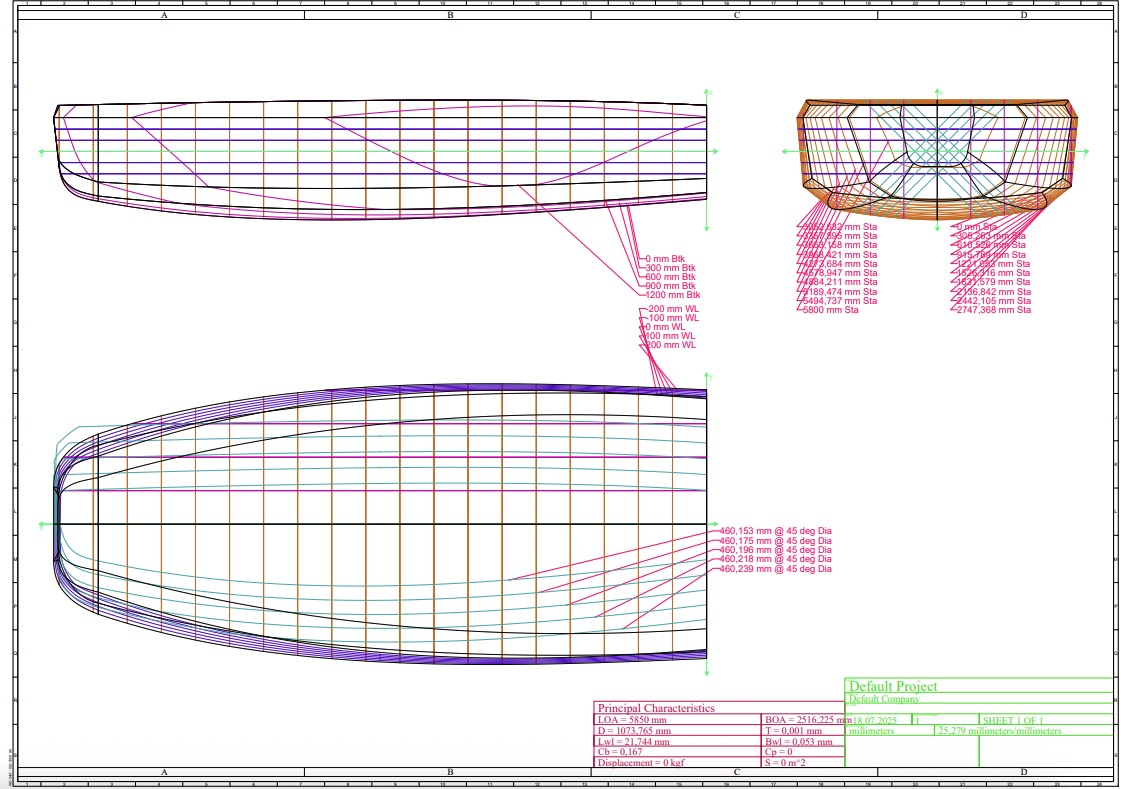Click the "Default Project" title block text
This screenshot has width=1121, height=789.
(893, 686)
